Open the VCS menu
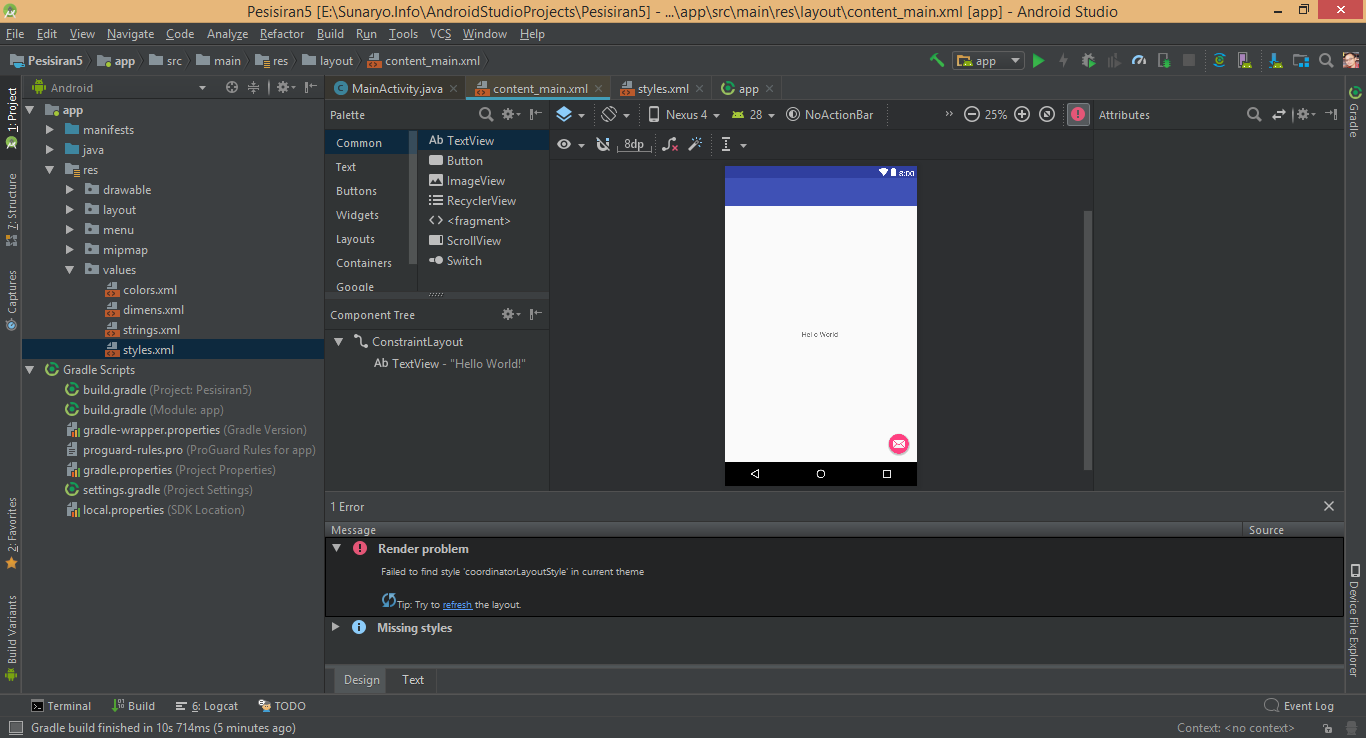1366x738 pixels. pos(441,34)
